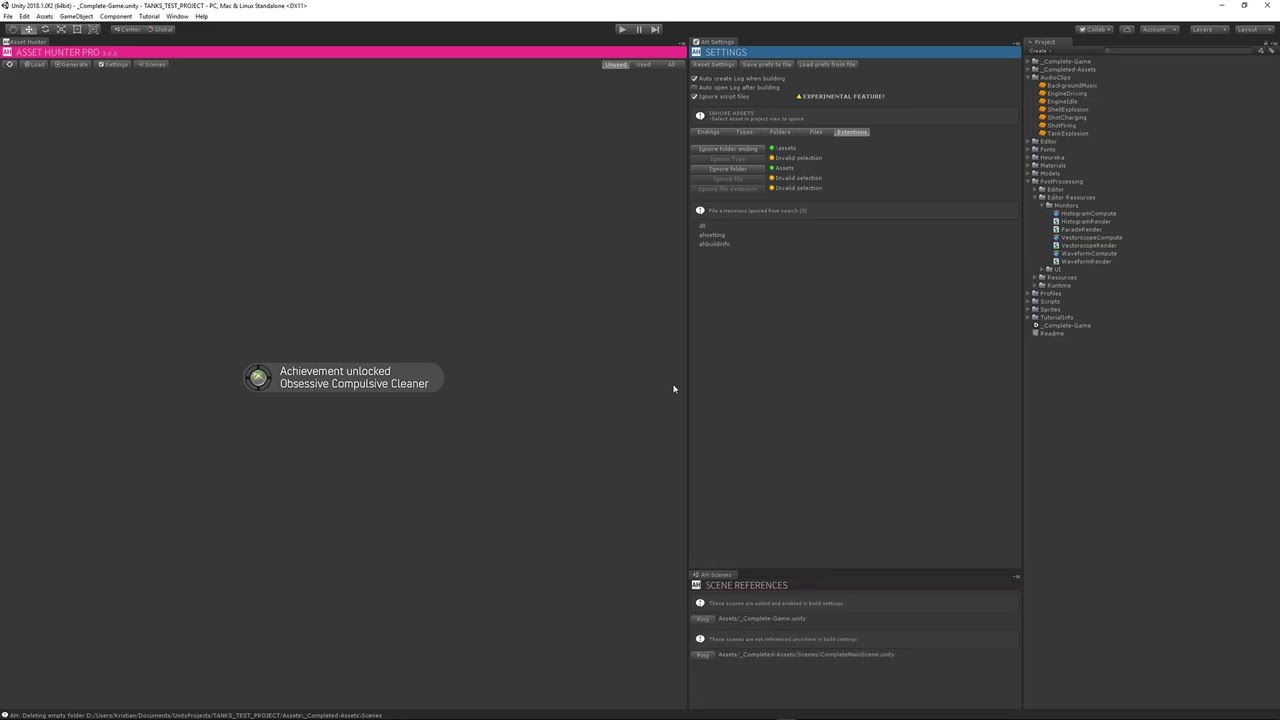Expand the _Complete-Game folder in Project
The height and width of the screenshot is (720, 1280).
pyautogui.click(x=1028, y=62)
